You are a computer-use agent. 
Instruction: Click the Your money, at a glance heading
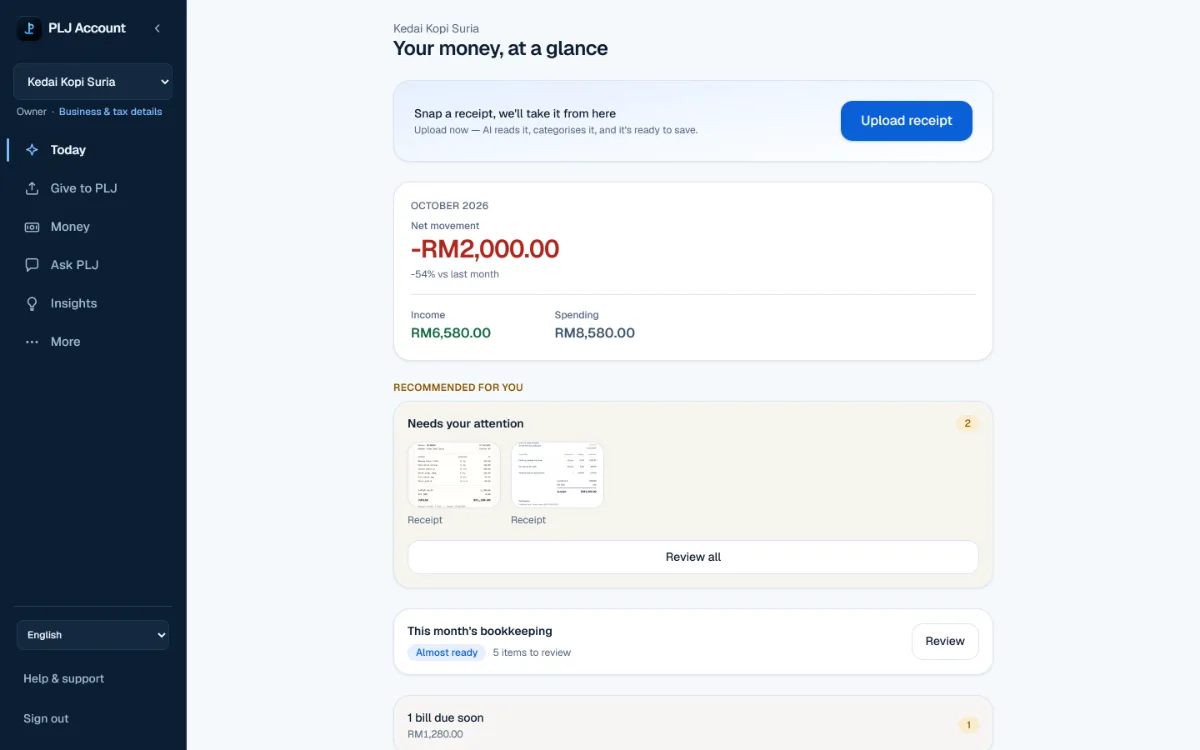tap(500, 48)
